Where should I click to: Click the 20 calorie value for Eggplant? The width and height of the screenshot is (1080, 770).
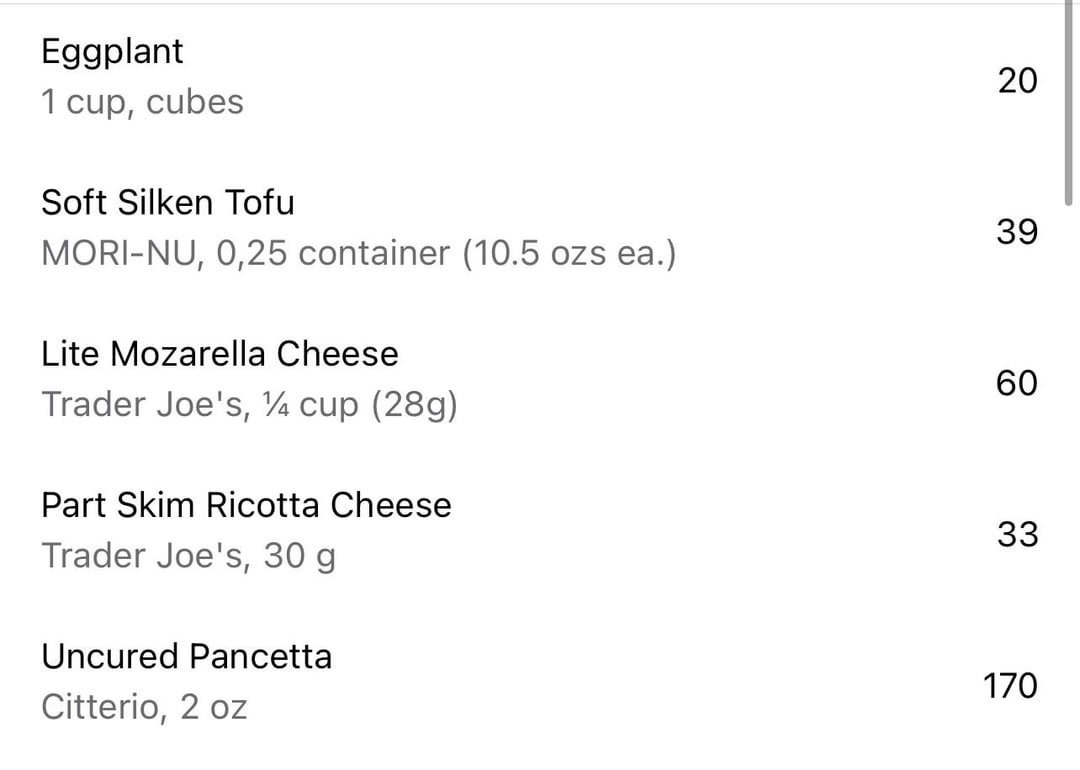click(x=1017, y=80)
